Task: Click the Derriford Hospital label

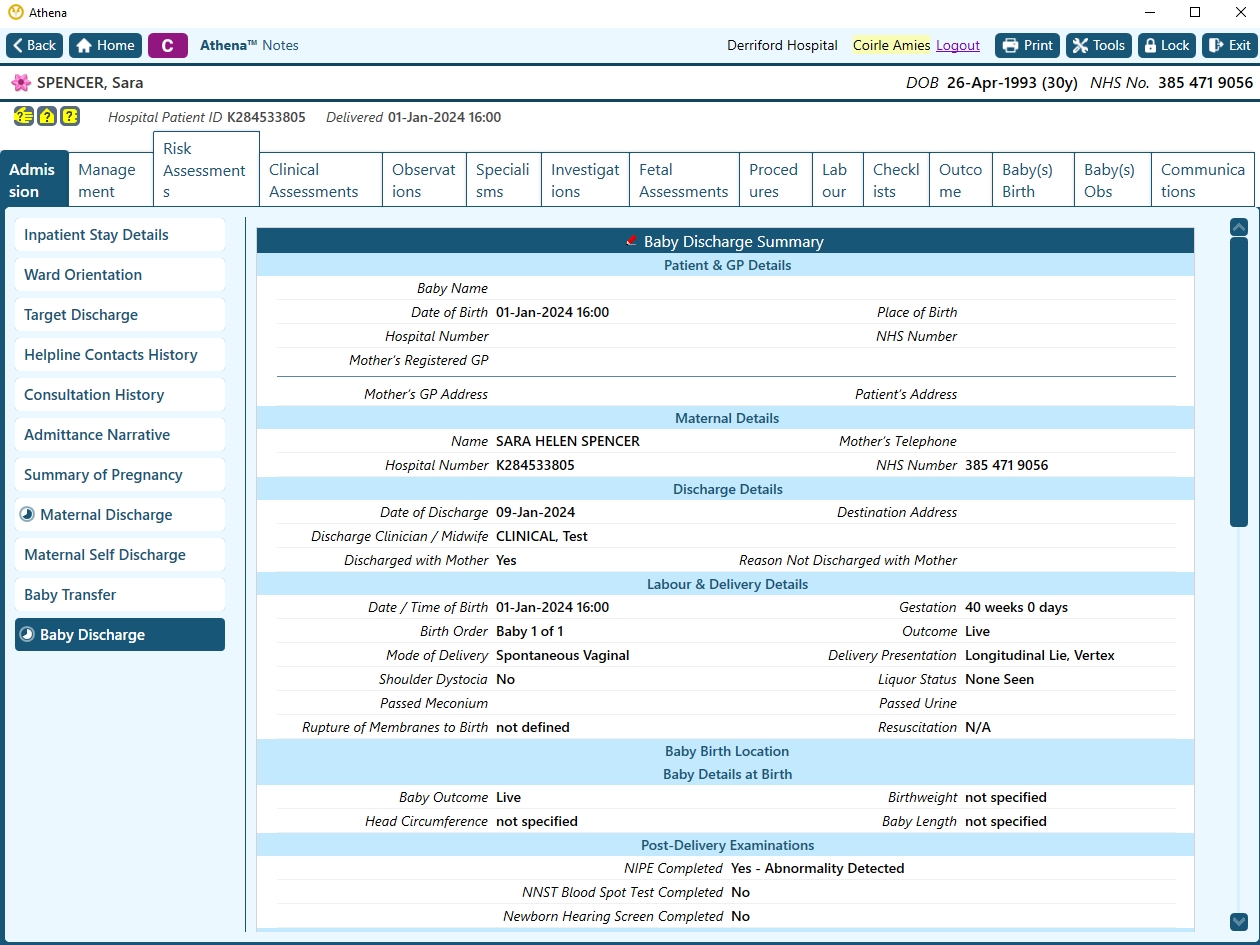Action: tap(782, 45)
